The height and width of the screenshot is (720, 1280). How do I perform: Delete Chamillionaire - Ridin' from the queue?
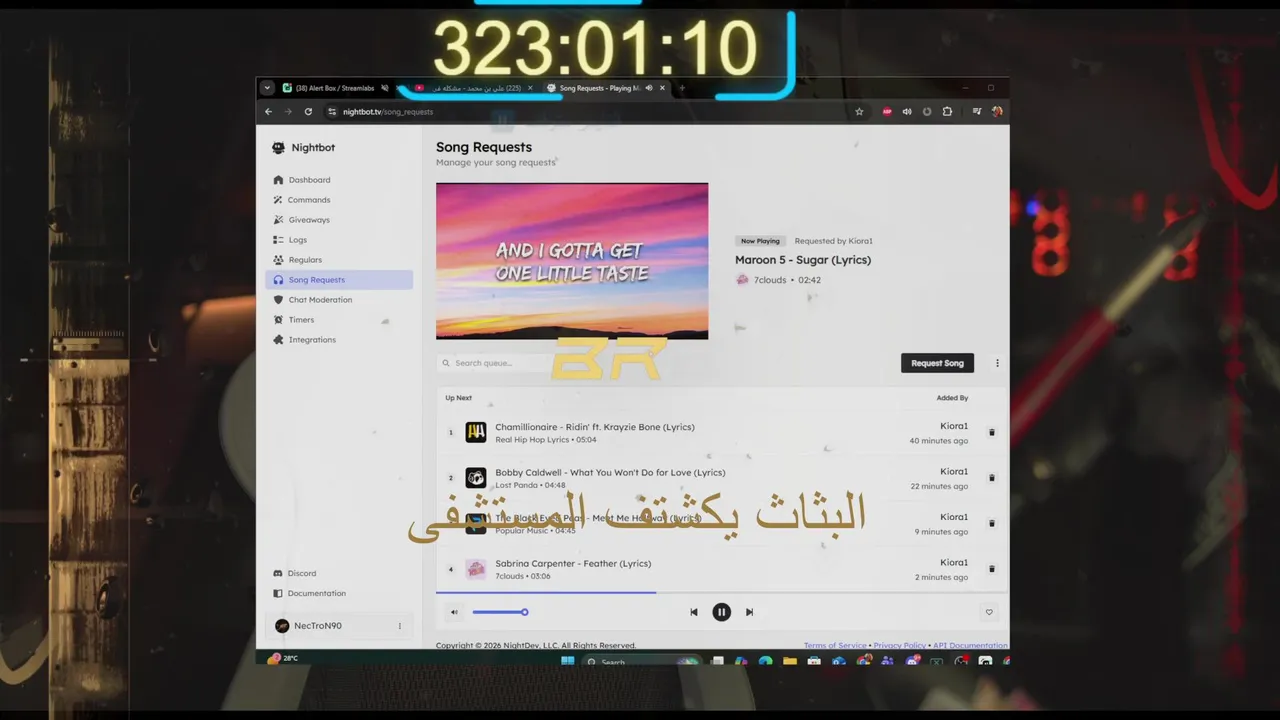[x=992, y=433]
